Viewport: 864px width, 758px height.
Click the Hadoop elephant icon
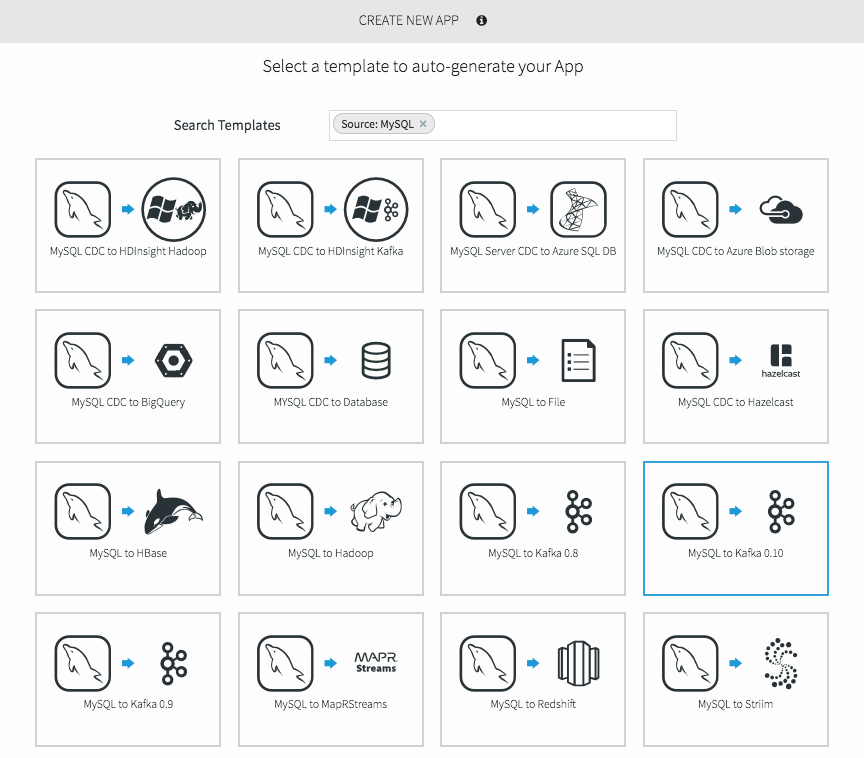tap(376, 512)
